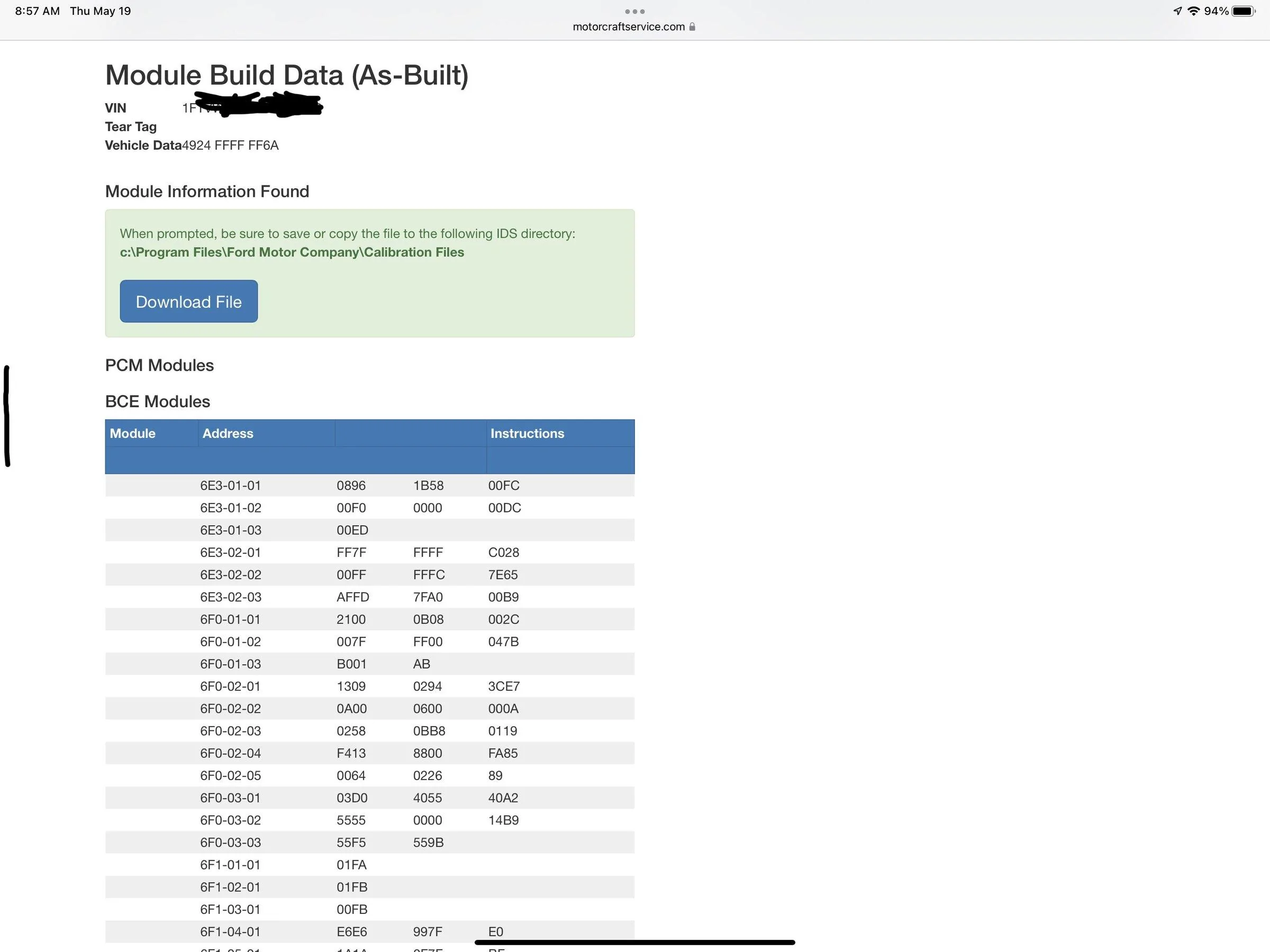Tap the motorcraftservice.com address bar
The image size is (1270, 952).
click(629, 27)
